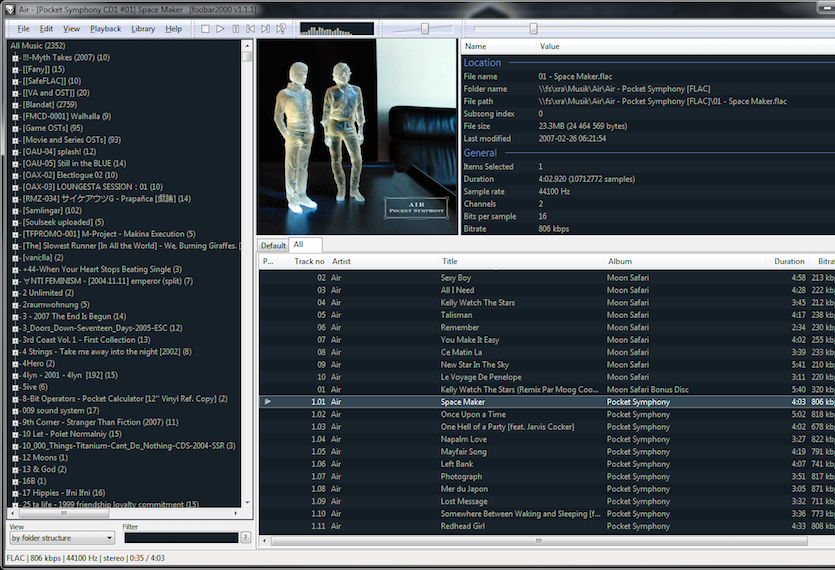Sort by the Duration column header
Viewport: 835px width, 570px height.
(789, 261)
